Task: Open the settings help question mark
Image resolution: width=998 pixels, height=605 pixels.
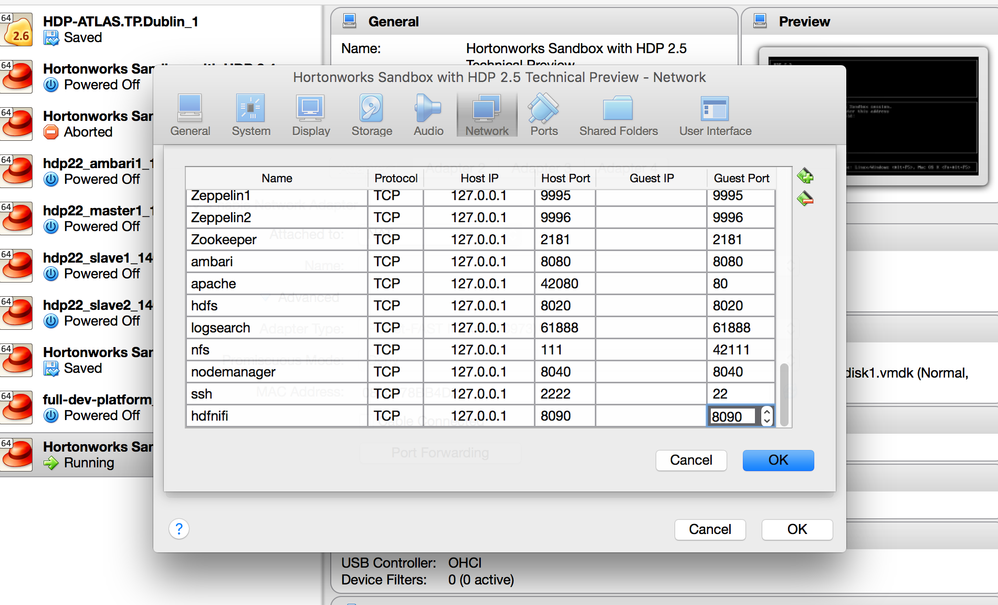Action: [179, 529]
